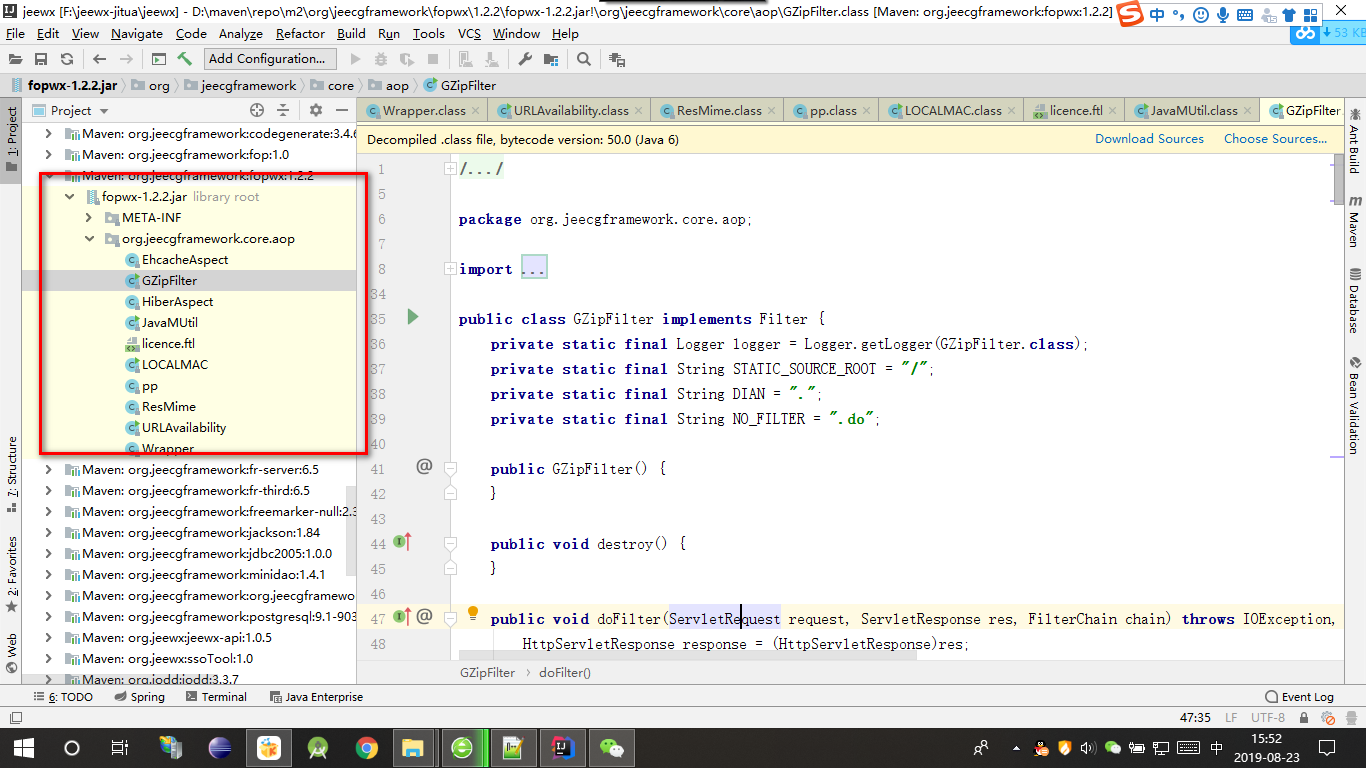The height and width of the screenshot is (768, 1366).
Task: Expand the Maven fr-server:6.5 node arrow
Action: (49, 470)
